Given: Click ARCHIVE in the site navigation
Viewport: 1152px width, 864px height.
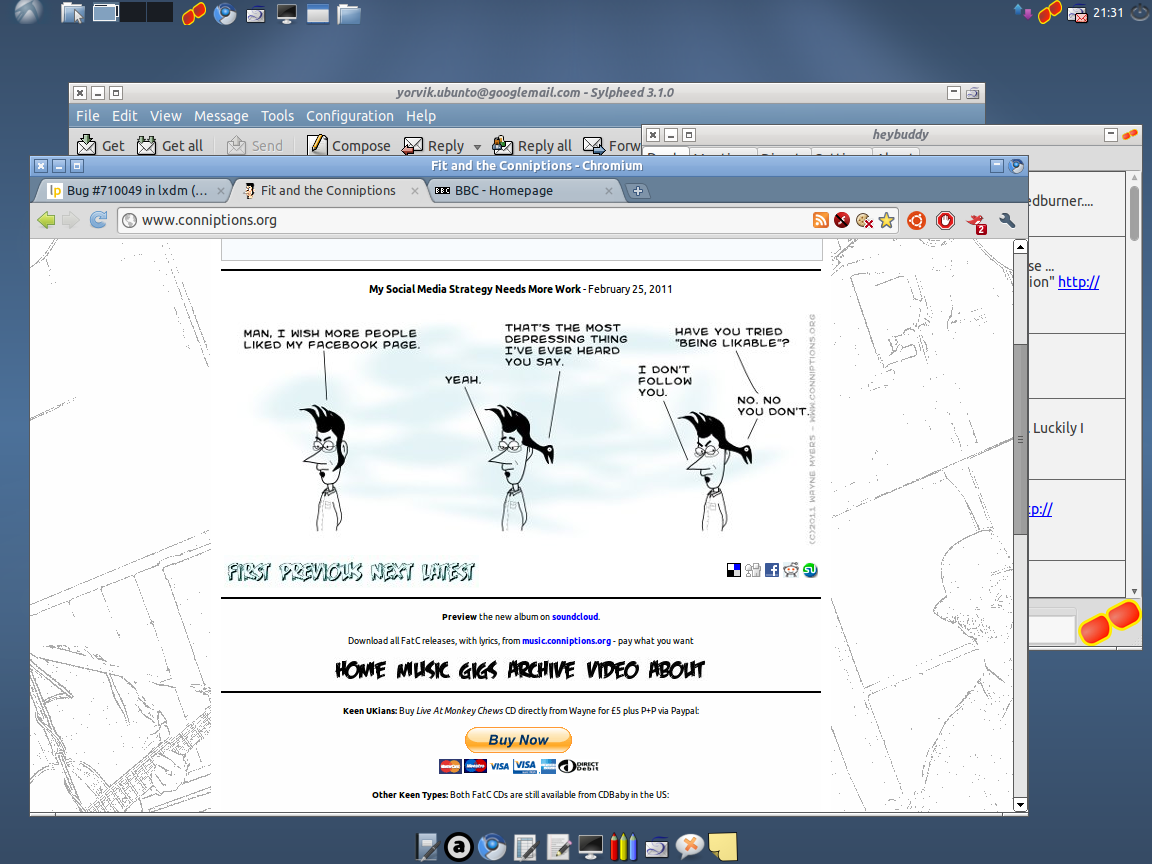Looking at the screenshot, I should pyautogui.click(x=541, y=669).
